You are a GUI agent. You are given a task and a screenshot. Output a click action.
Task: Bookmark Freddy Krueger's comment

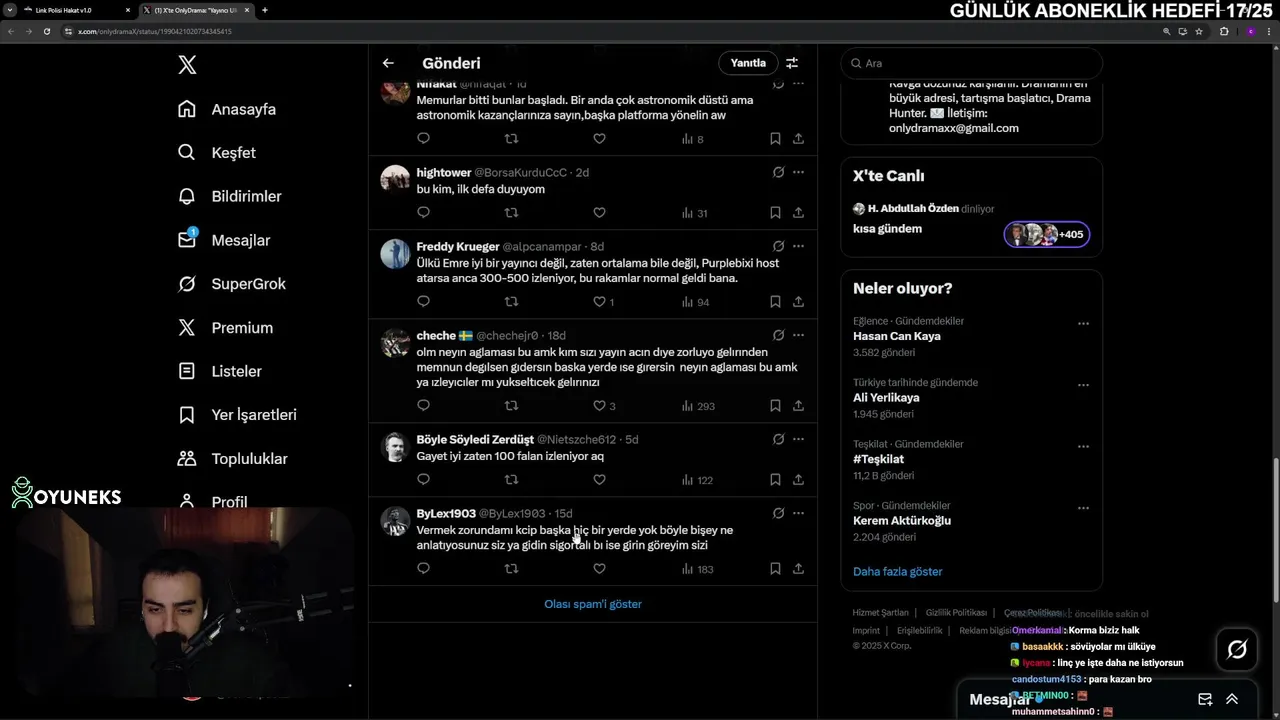[775, 301]
